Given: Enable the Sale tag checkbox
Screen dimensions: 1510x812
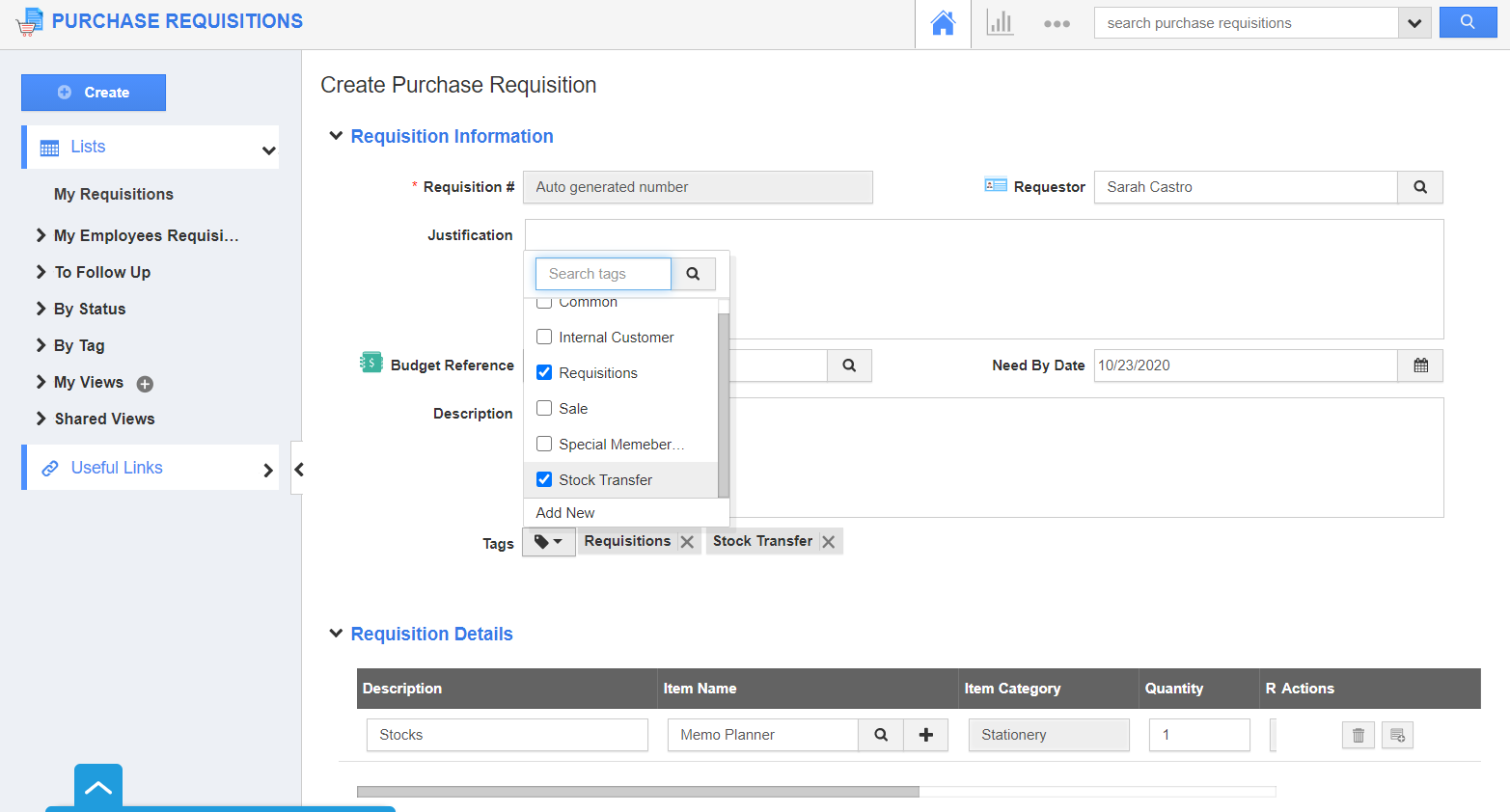Looking at the screenshot, I should pos(544,409).
